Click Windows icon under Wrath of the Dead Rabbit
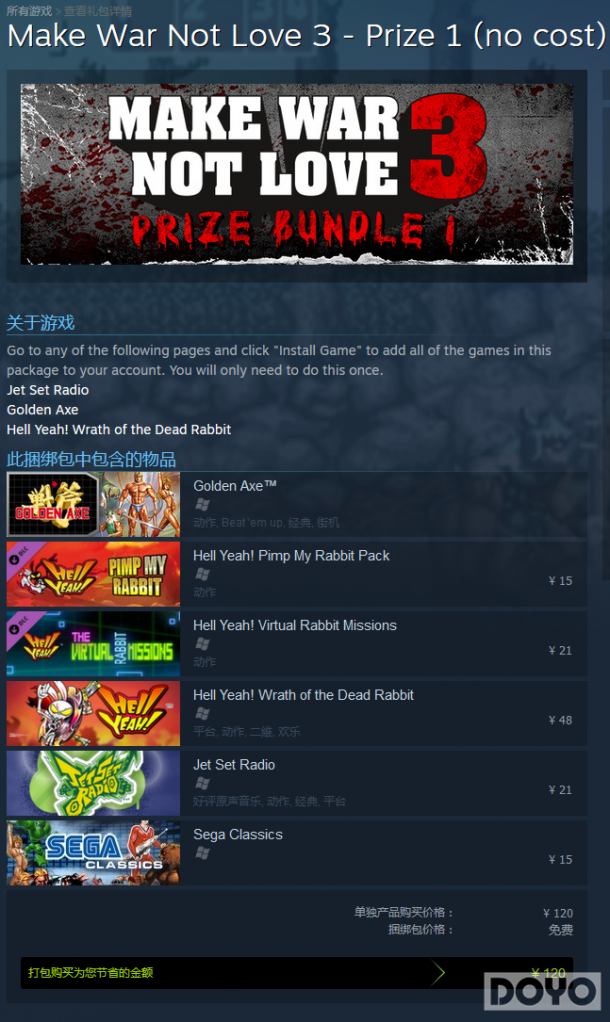 203,714
